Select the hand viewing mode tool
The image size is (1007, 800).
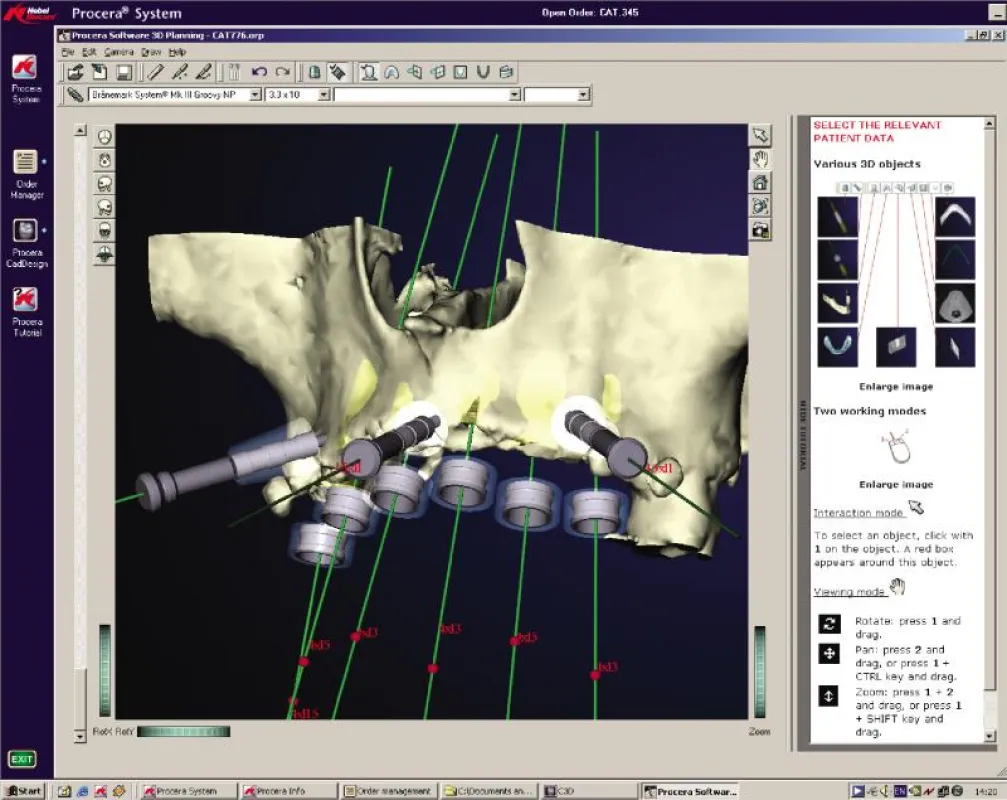760,159
